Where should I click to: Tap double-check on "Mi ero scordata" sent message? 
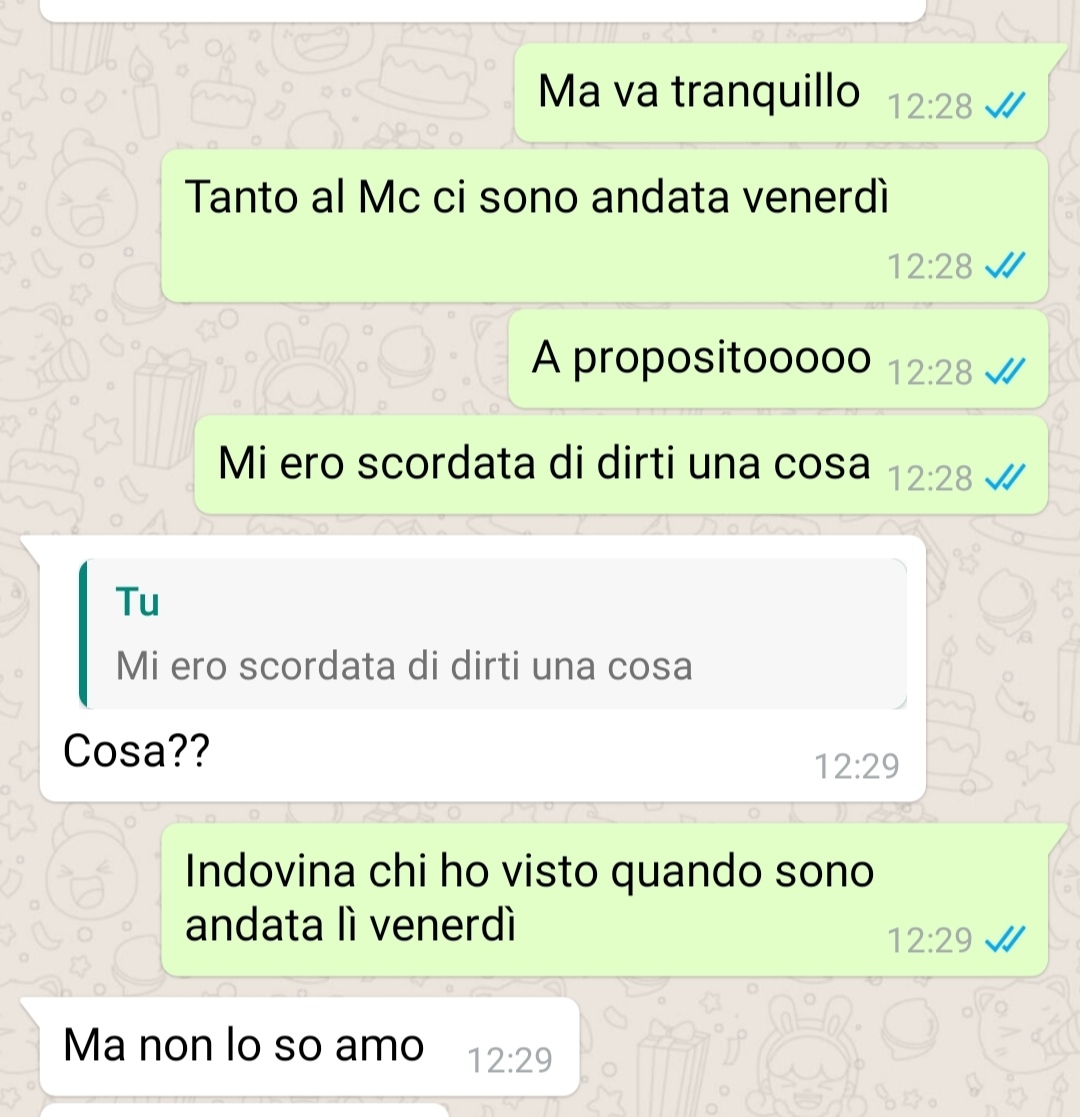(x=1004, y=478)
